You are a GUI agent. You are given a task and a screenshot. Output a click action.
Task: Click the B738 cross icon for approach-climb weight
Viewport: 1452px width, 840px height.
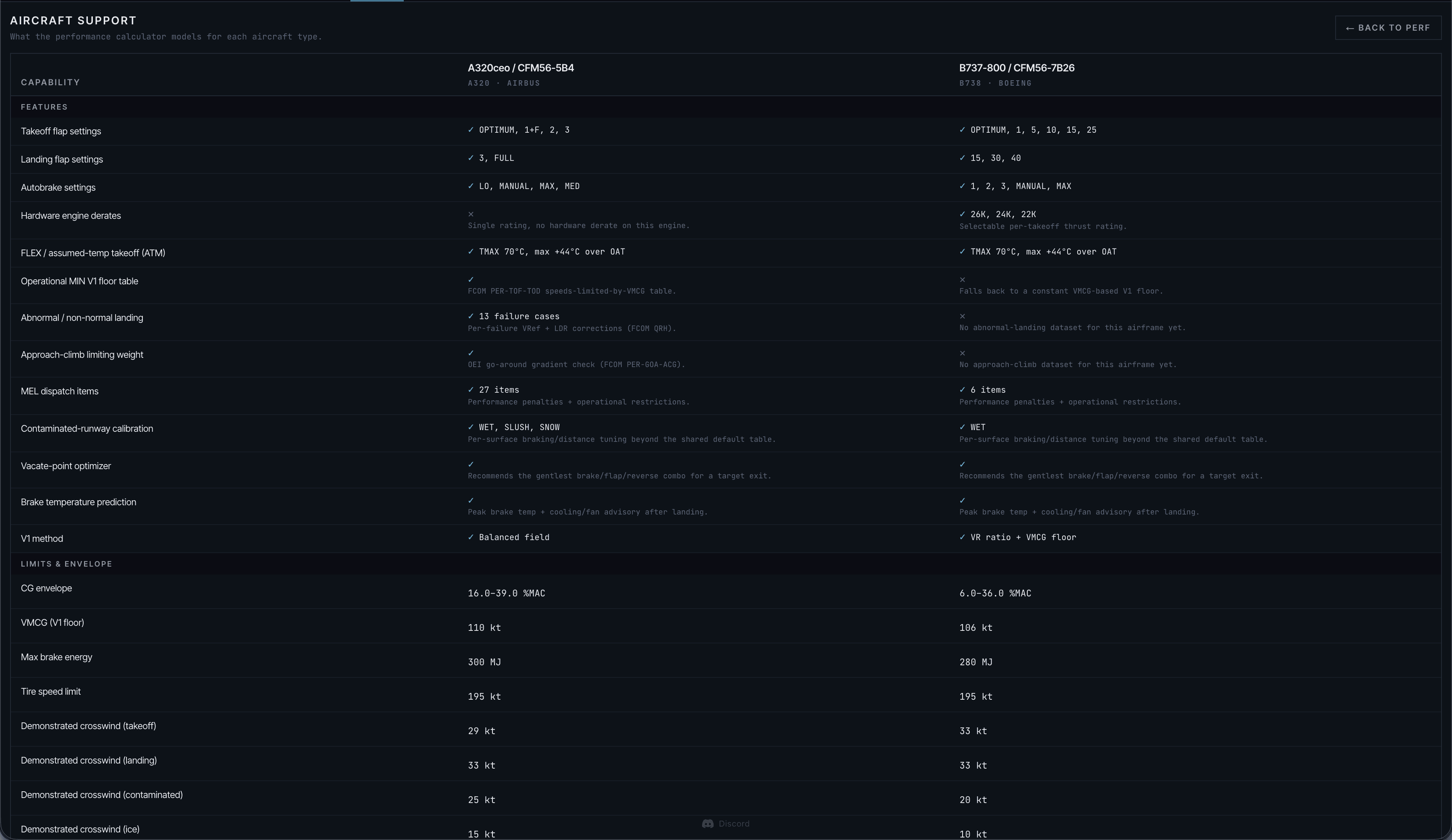tap(962, 353)
